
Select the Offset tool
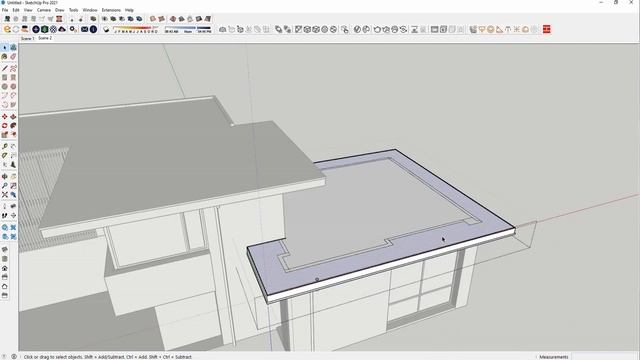(x=13, y=135)
